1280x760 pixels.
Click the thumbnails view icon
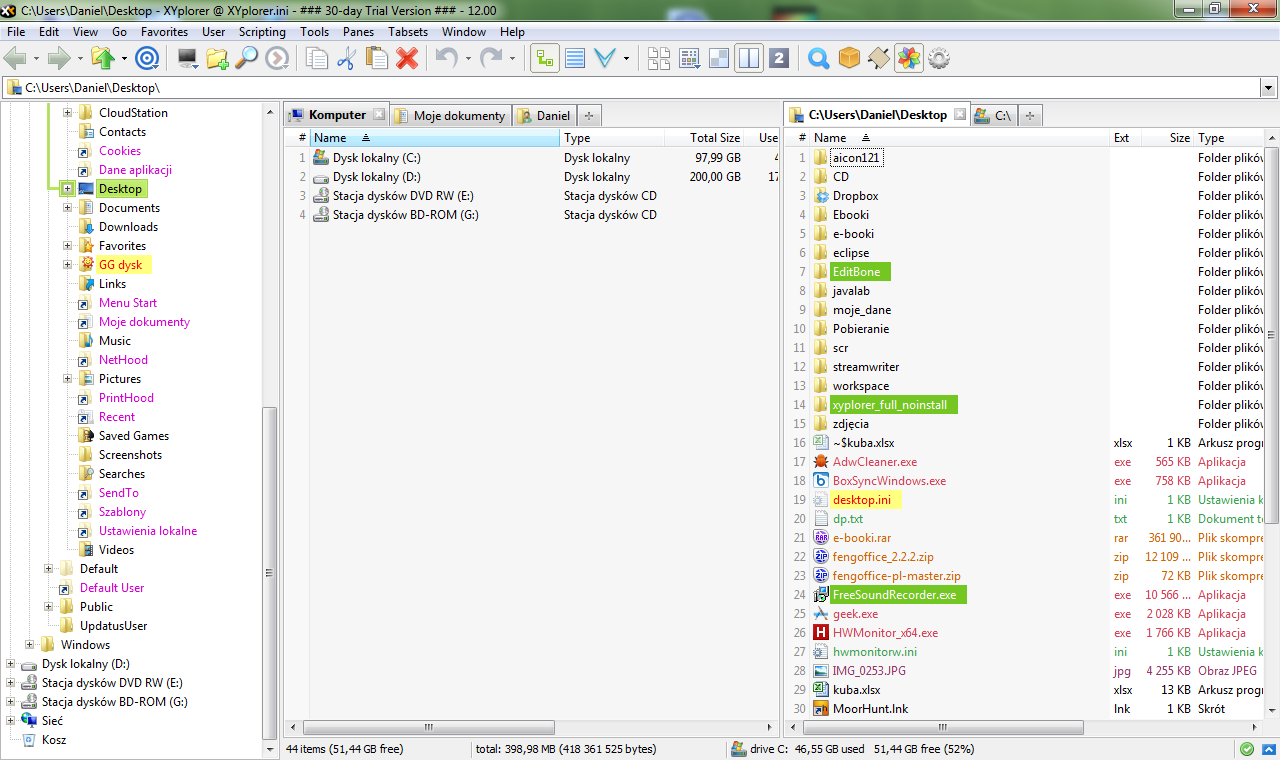tap(659, 59)
